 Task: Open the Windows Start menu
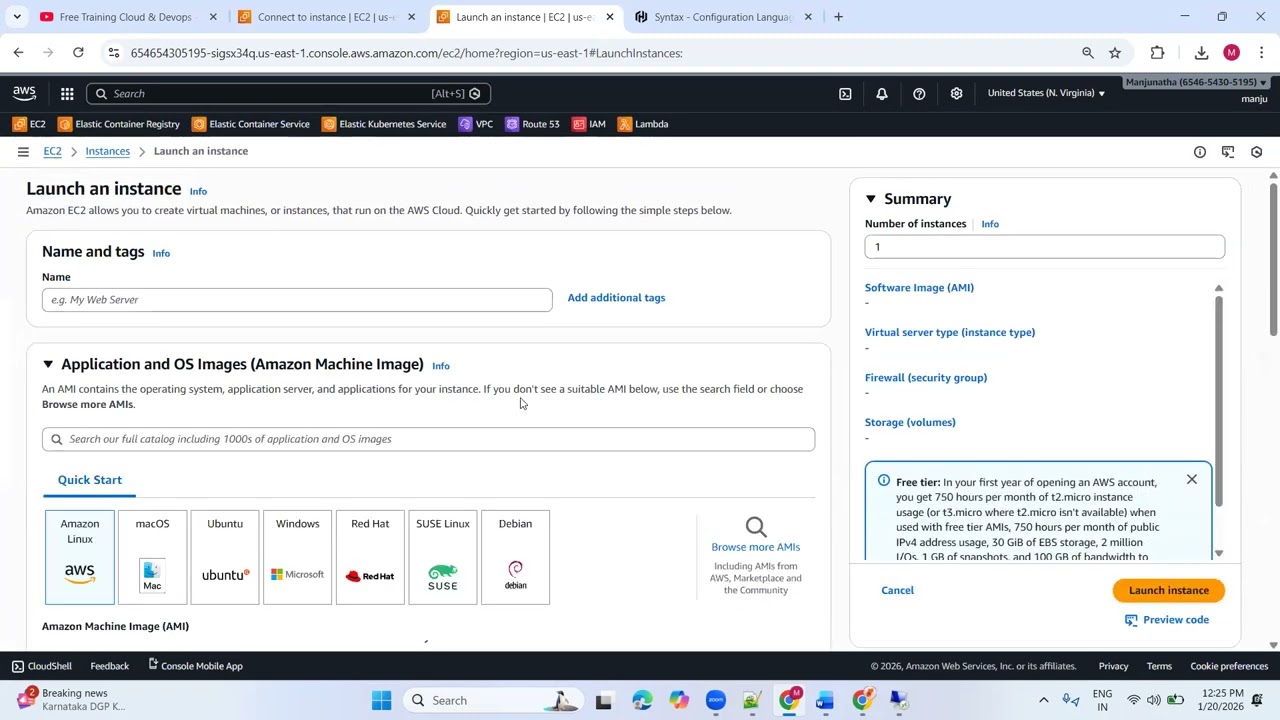pyautogui.click(x=382, y=700)
